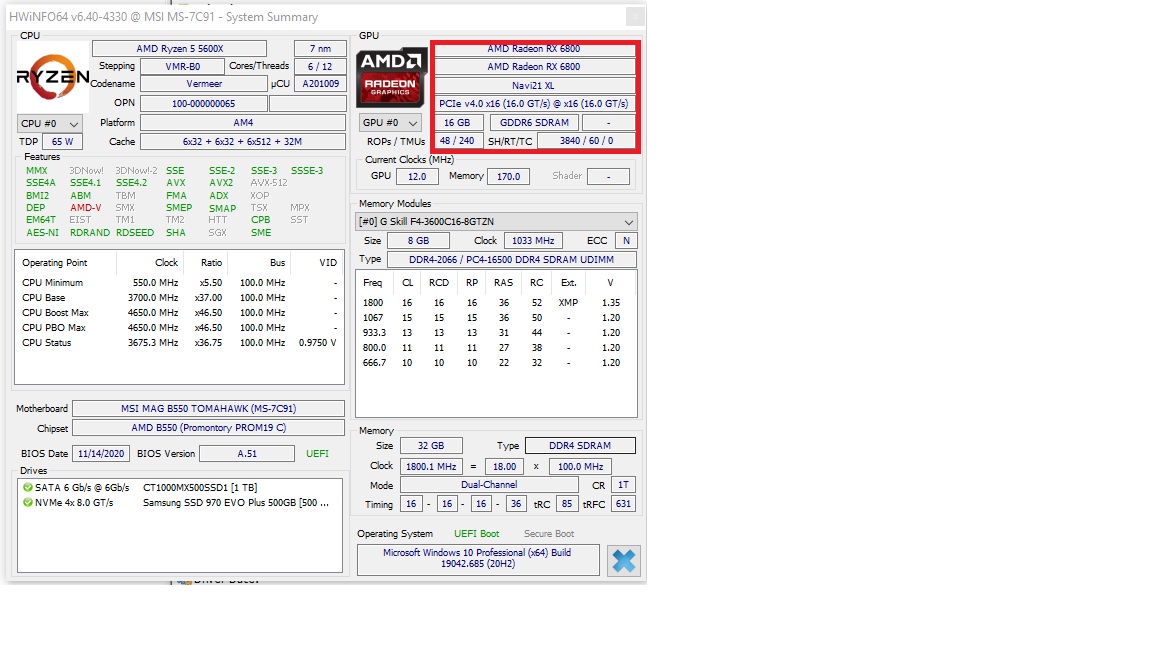Viewport: 1152px width, 648px height.
Task: Click the UEFI Boot label
Action: [x=476, y=534]
